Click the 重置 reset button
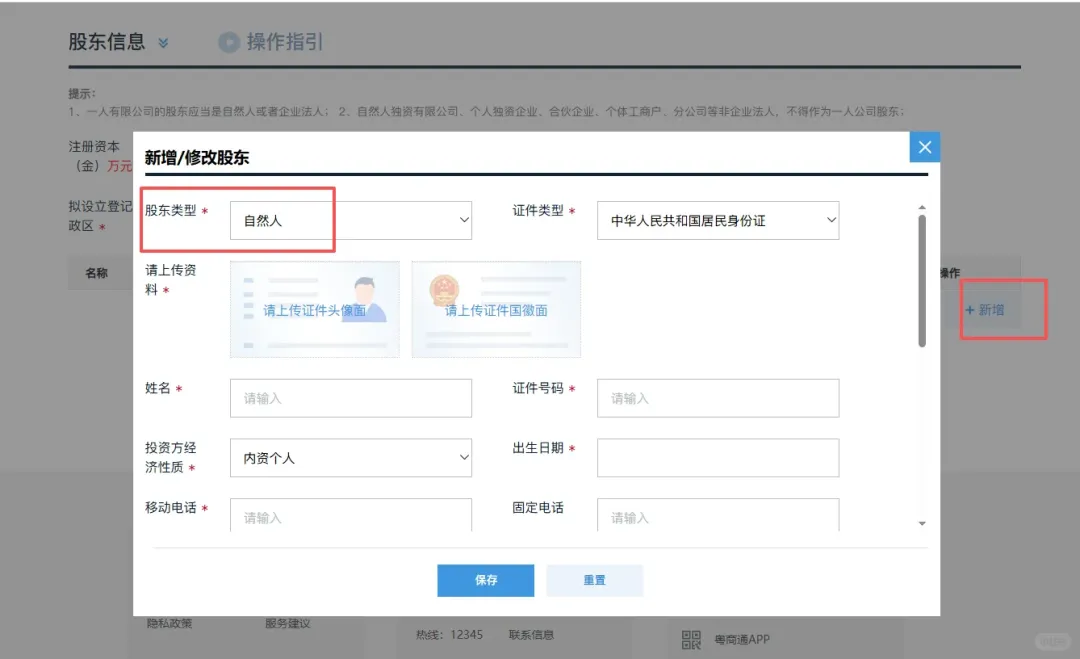 (595, 580)
